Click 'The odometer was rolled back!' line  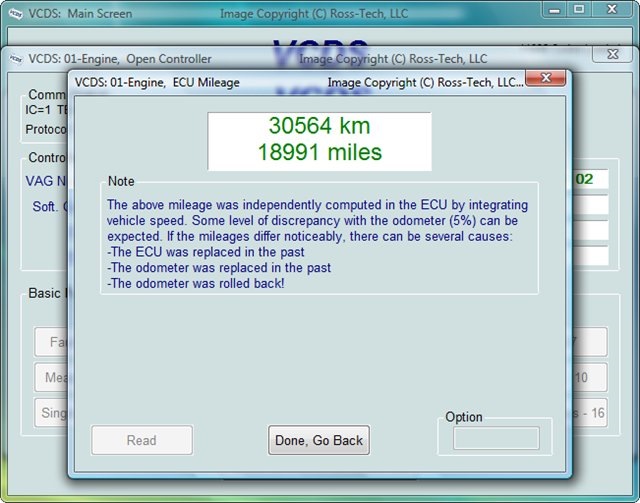[196, 283]
